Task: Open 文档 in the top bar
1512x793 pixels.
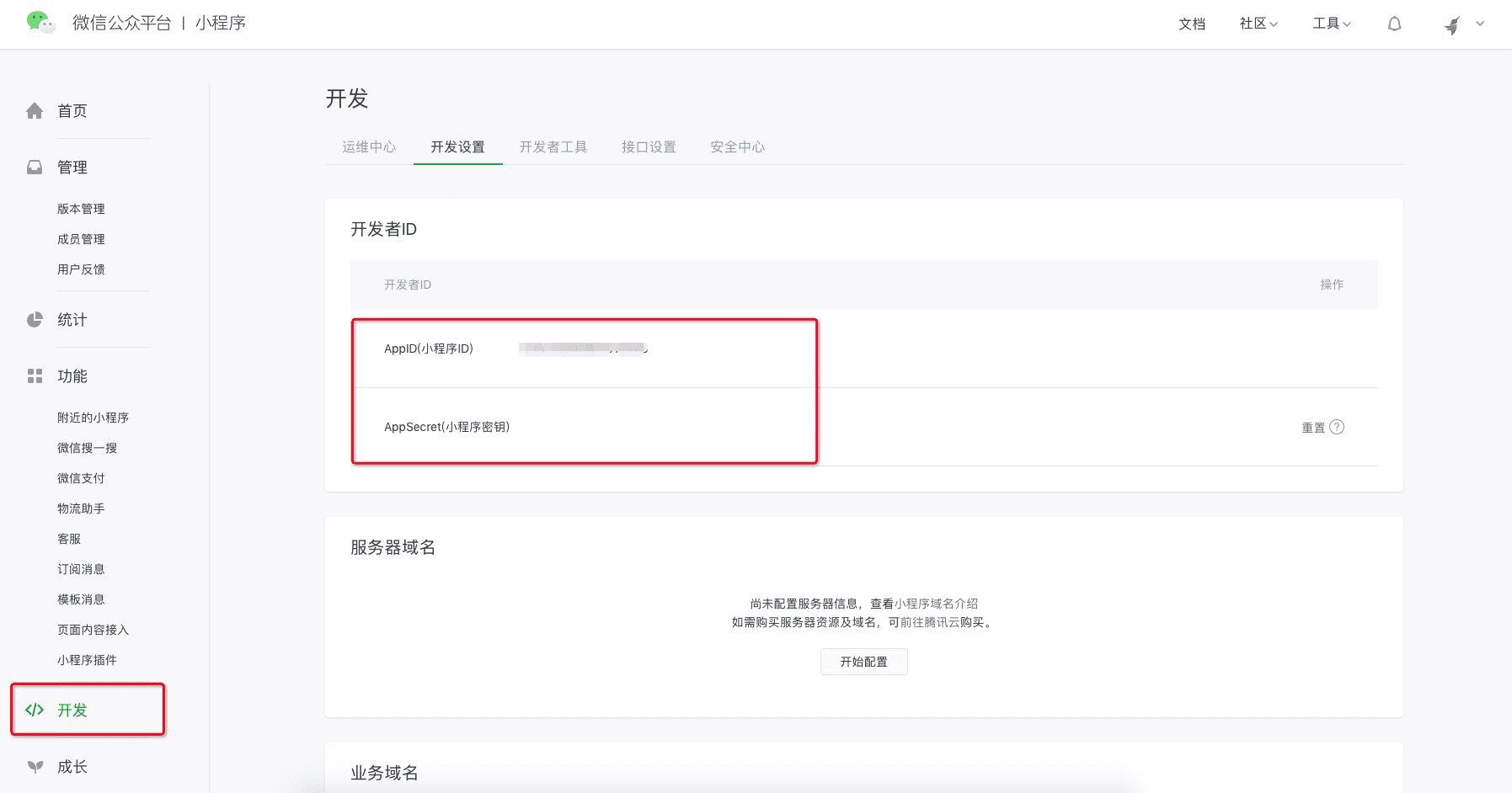Action: (x=1192, y=24)
